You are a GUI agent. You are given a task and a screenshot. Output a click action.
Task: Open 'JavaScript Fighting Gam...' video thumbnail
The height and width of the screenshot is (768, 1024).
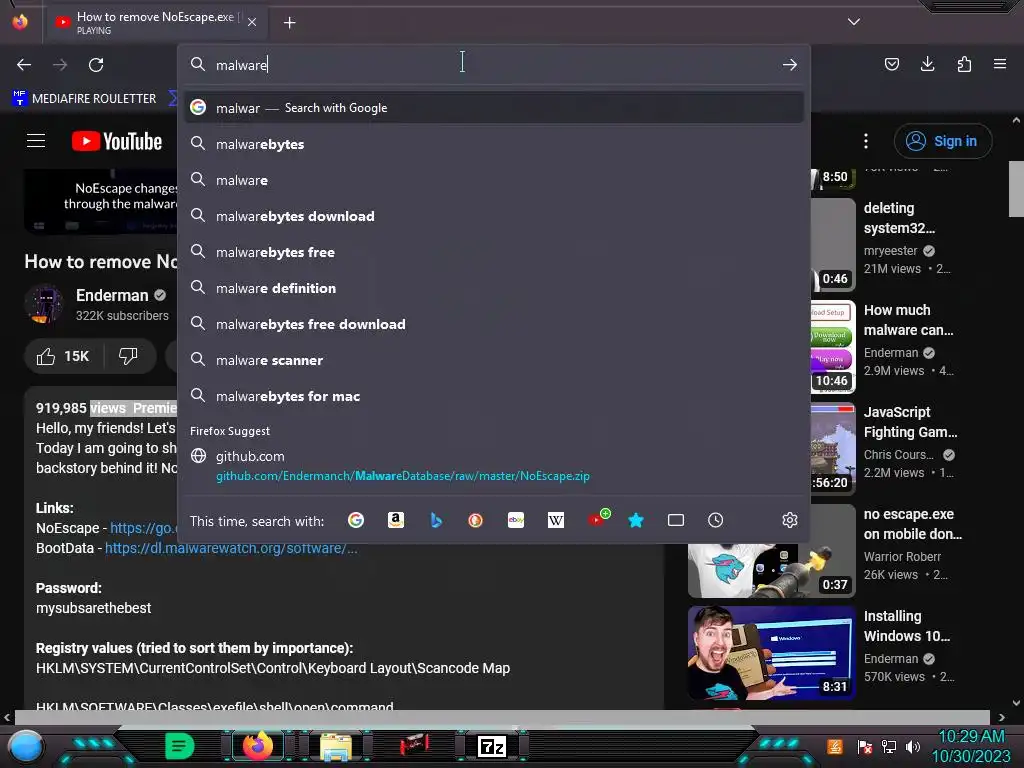[833, 449]
